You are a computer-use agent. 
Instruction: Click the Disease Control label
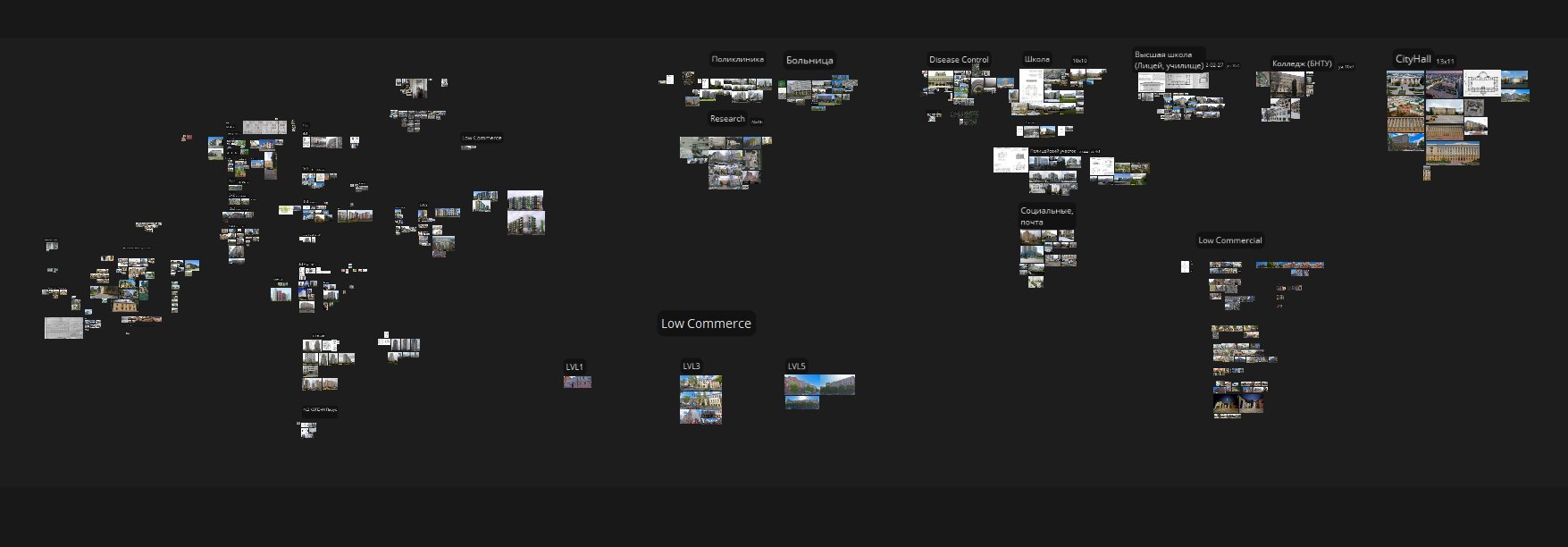tap(958, 60)
